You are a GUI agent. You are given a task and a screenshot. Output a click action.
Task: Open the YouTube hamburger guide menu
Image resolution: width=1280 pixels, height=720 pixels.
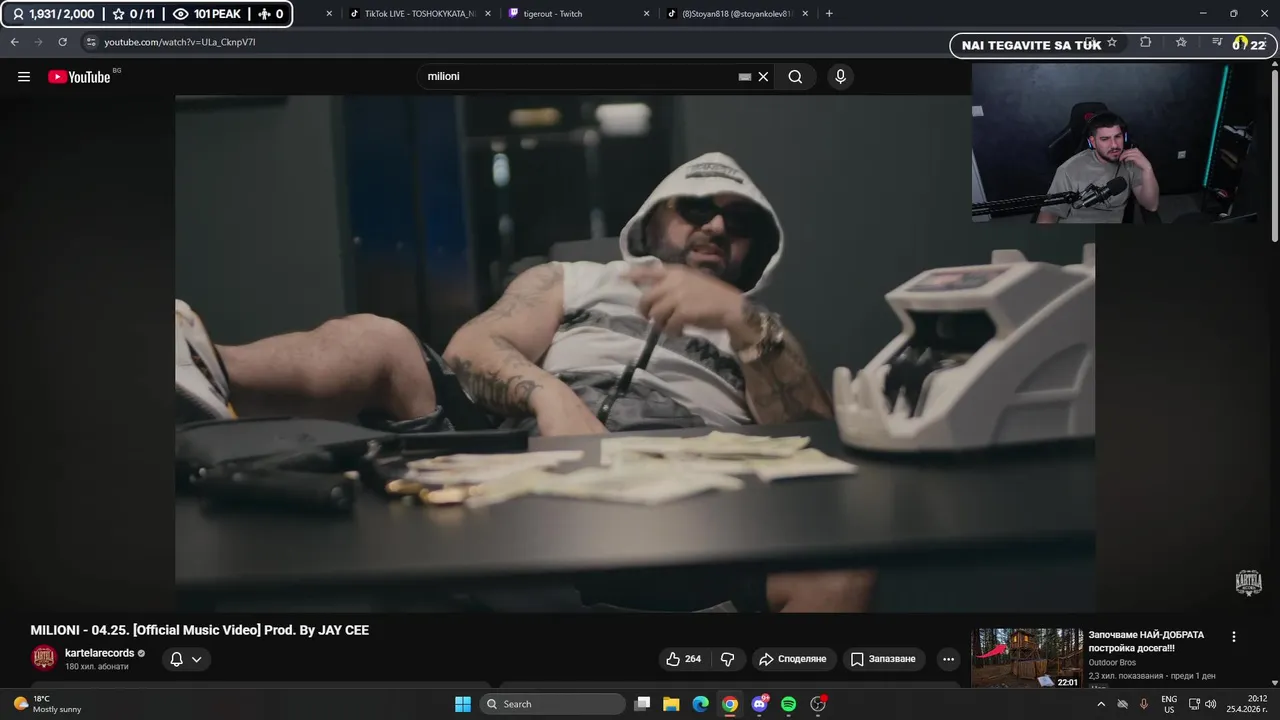click(x=24, y=77)
